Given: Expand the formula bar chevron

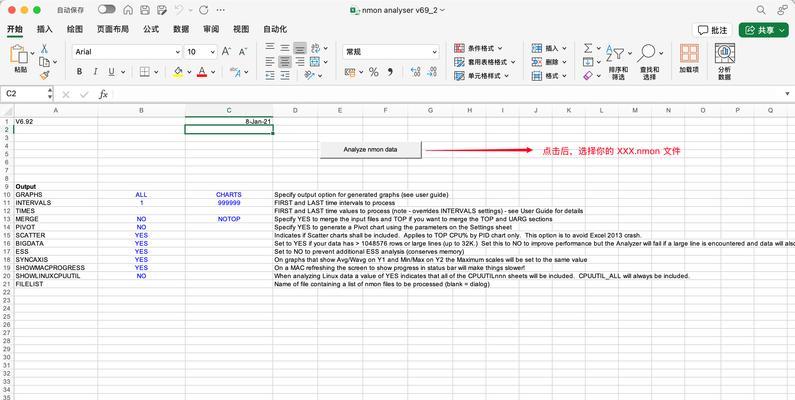Looking at the screenshot, I should 787,94.
